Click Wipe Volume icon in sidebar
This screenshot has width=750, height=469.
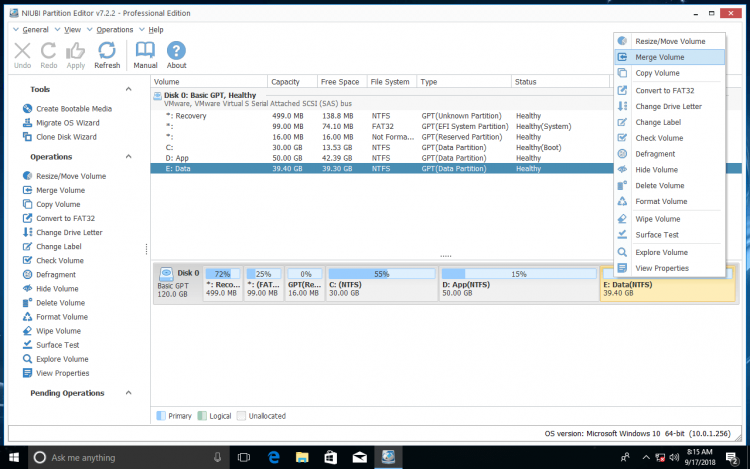pyautogui.click(x=27, y=331)
